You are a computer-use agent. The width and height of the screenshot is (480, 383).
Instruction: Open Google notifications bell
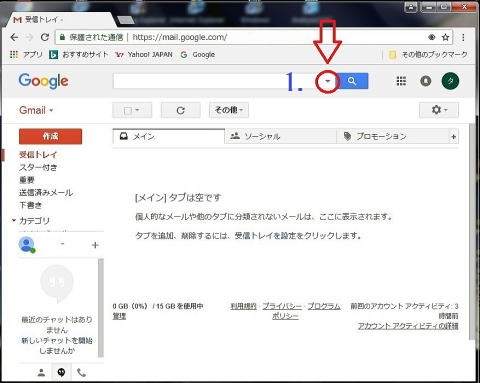[x=426, y=81]
